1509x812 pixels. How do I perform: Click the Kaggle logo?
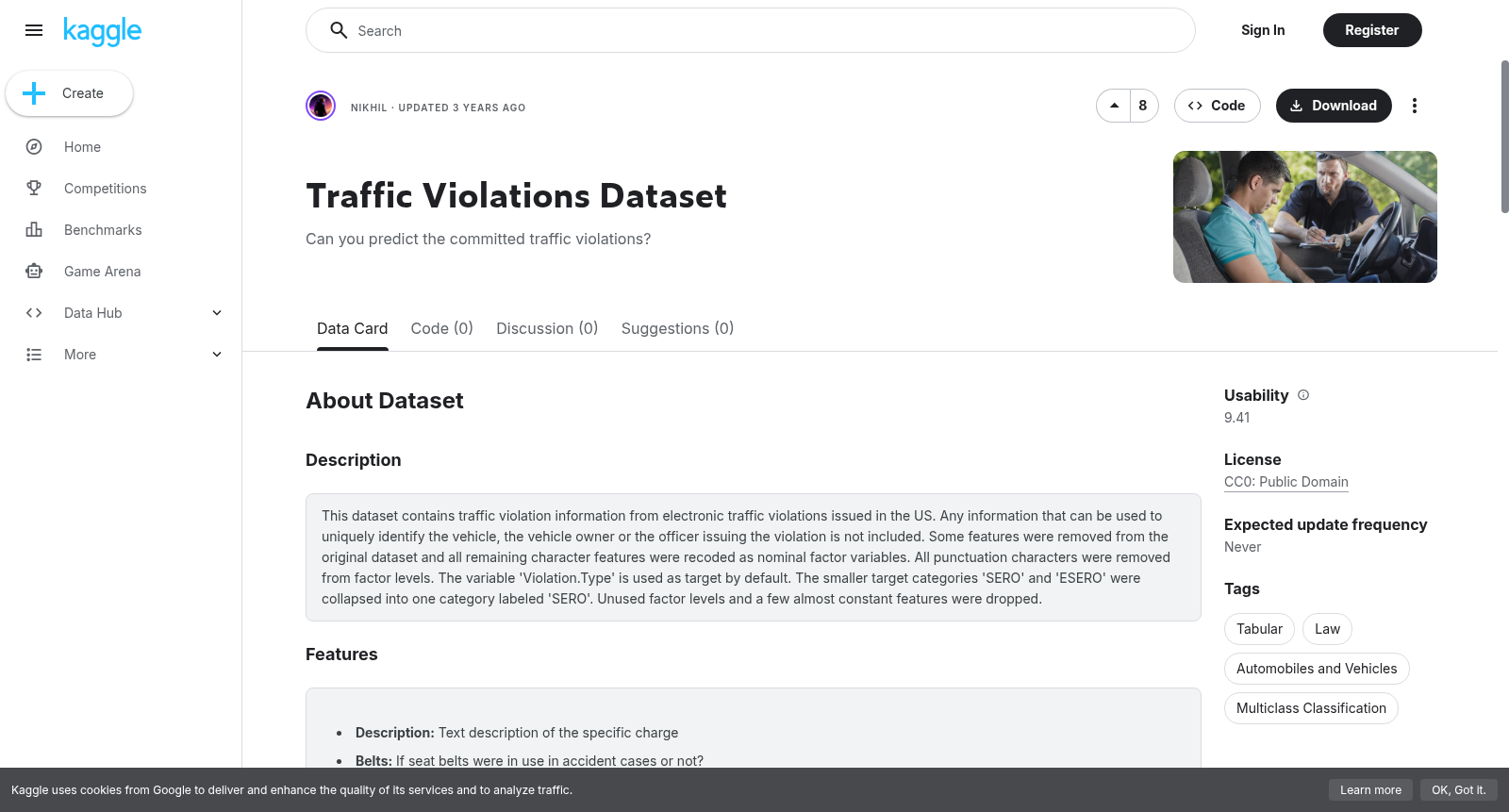(x=102, y=31)
